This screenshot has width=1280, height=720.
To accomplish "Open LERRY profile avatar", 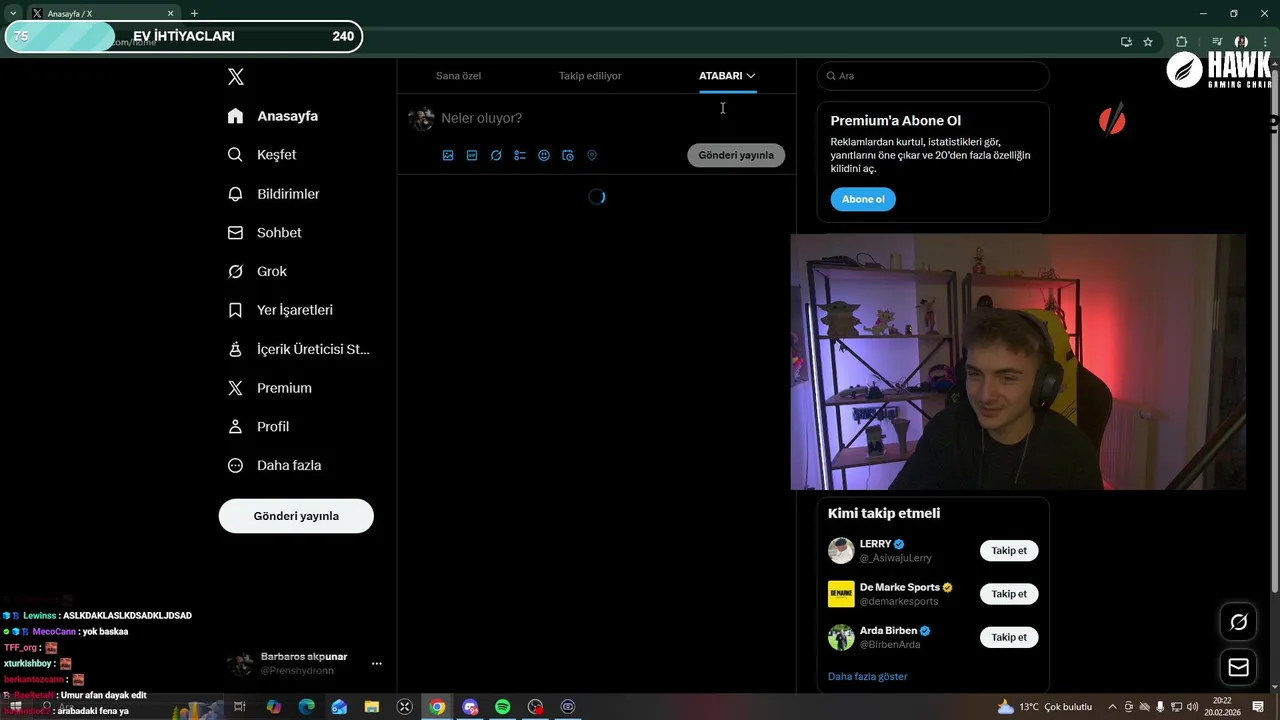I will click(x=841, y=551).
